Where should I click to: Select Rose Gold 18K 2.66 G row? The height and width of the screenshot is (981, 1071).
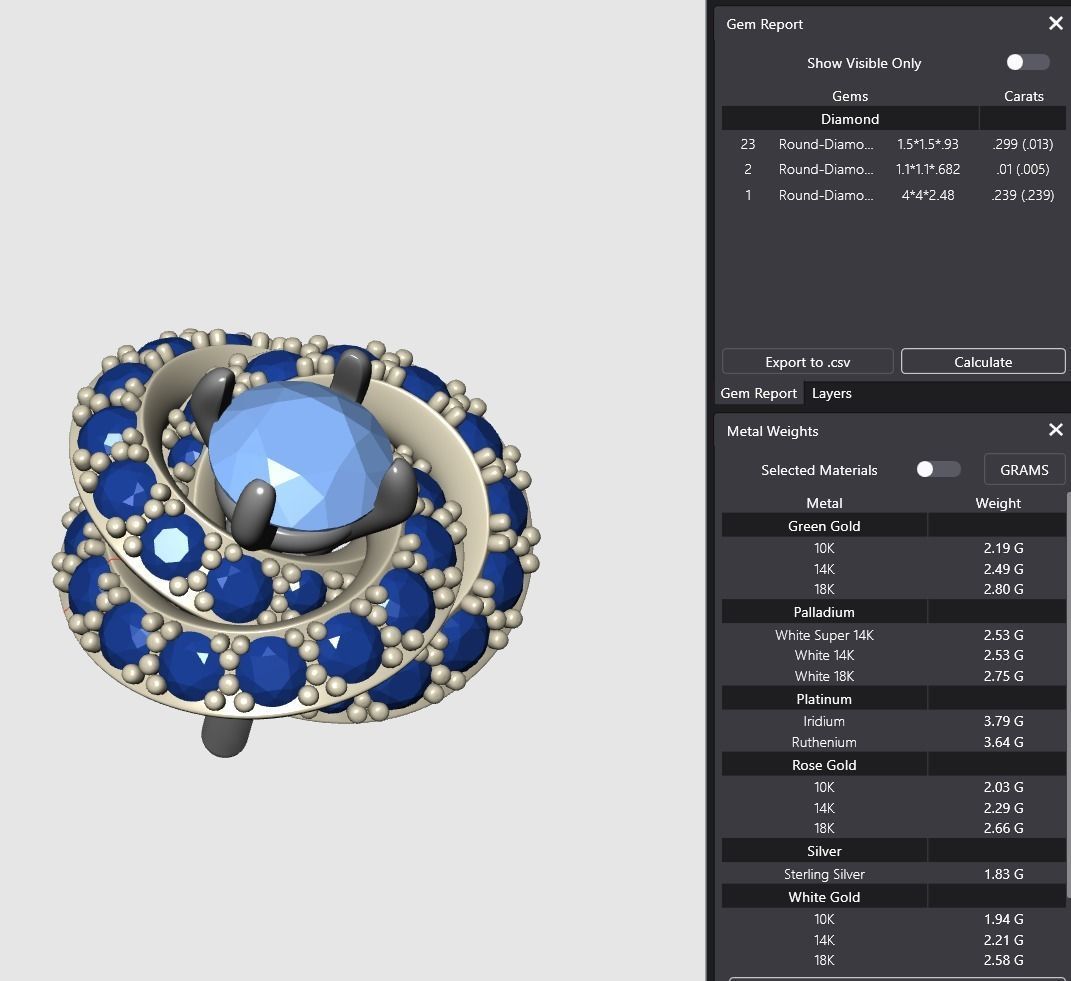coord(893,828)
